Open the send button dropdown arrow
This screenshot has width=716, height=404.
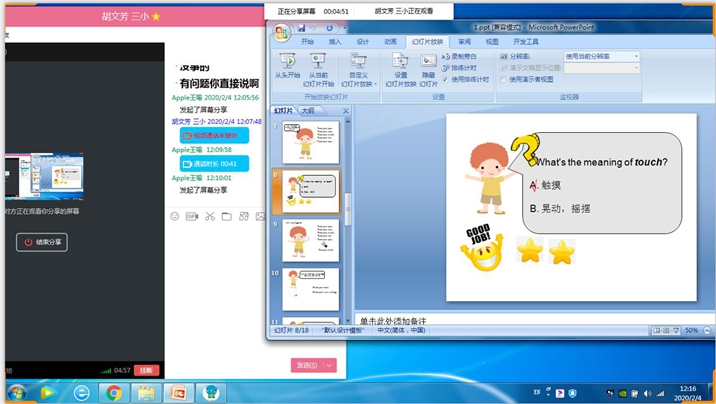[329, 365]
